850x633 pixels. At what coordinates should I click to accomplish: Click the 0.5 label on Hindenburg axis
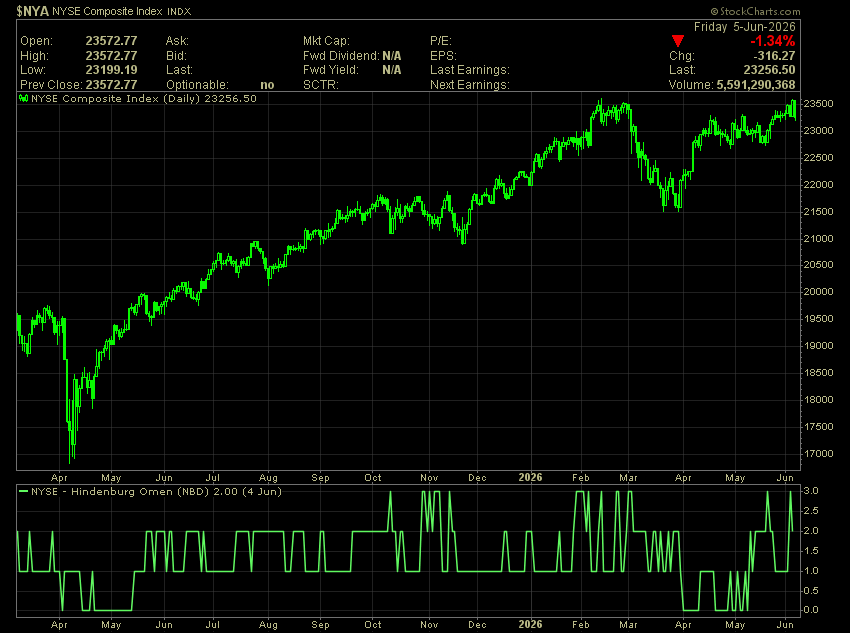pos(811,591)
